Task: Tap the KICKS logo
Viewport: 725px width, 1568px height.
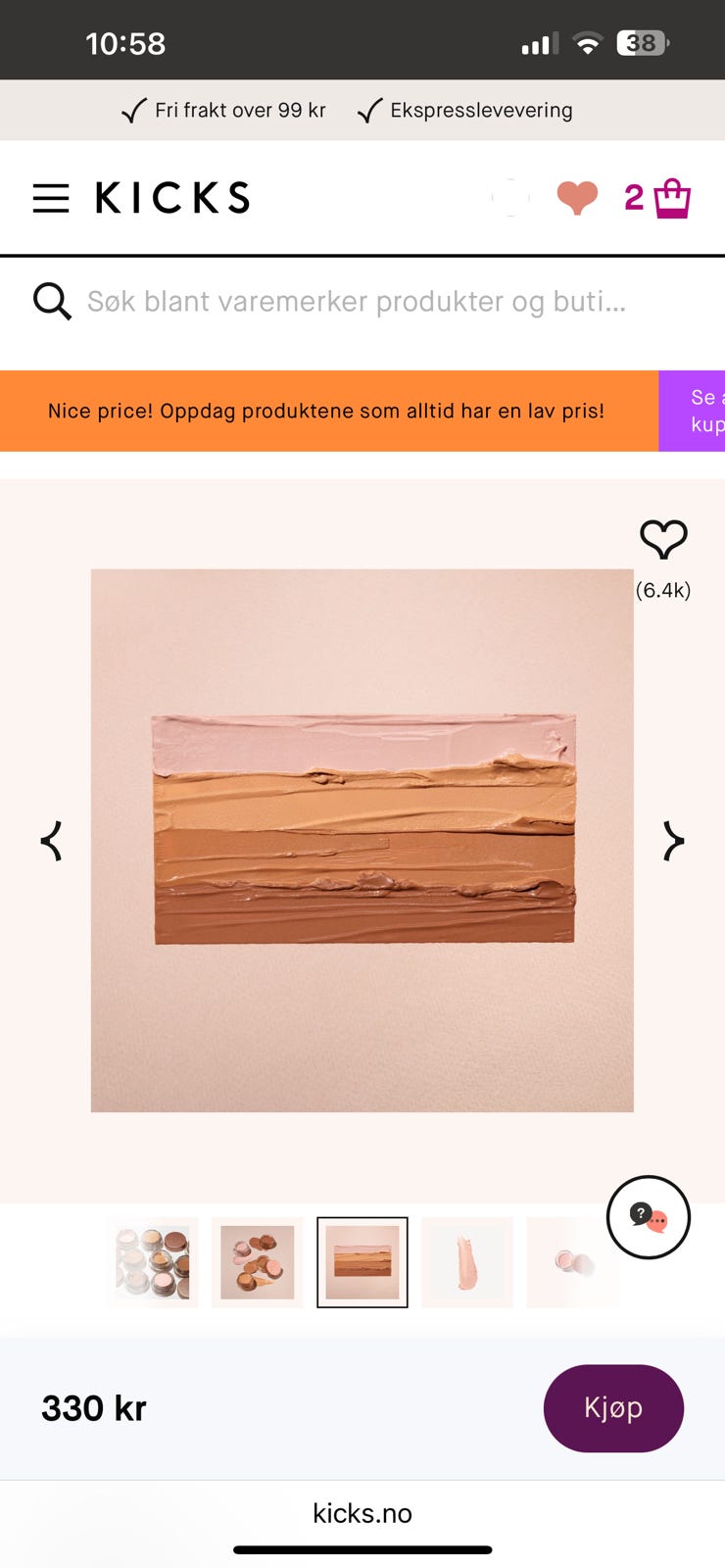Action: [x=172, y=198]
